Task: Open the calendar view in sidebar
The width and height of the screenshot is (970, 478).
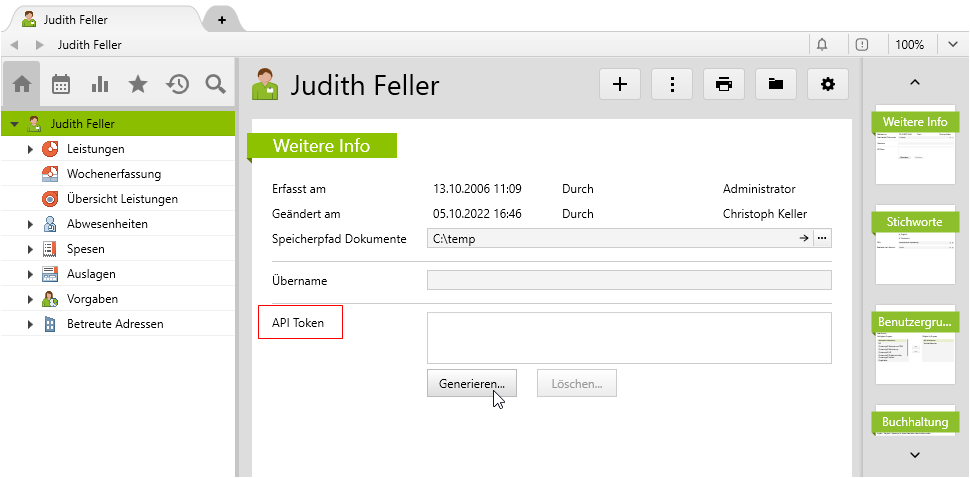Action: (61, 85)
